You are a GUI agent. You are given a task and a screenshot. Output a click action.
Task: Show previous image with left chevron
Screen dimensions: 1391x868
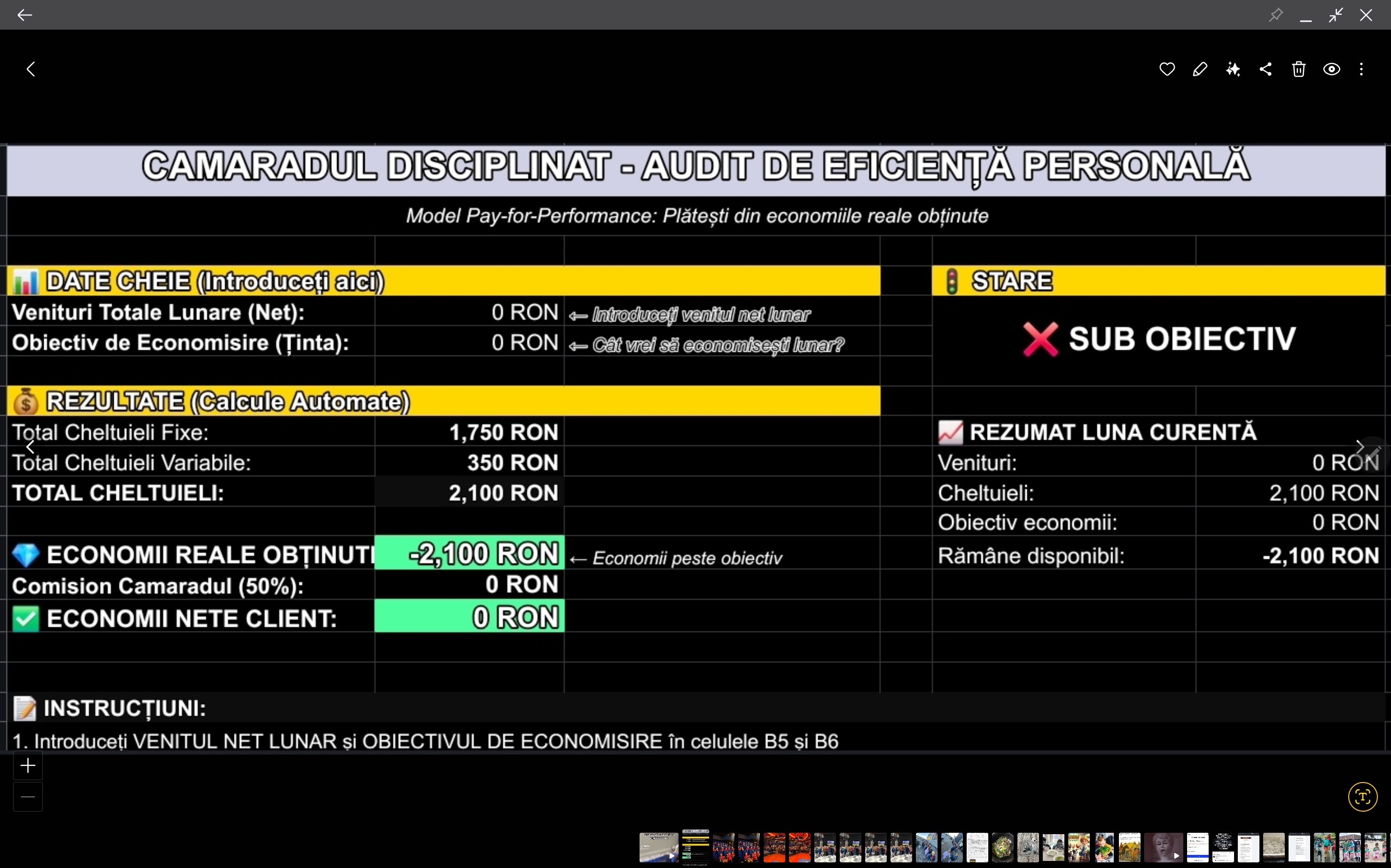click(31, 447)
